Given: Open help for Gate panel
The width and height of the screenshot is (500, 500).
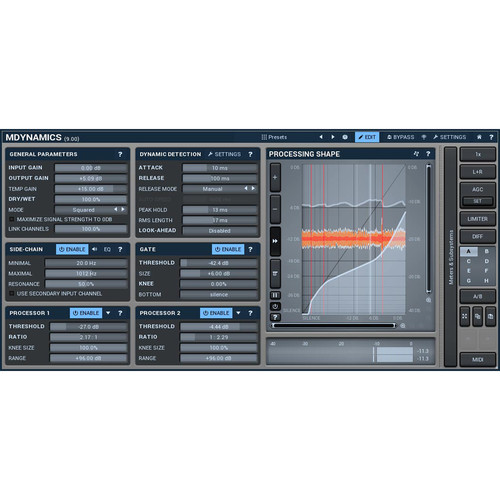Looking at the screenshot, I should [x=250, y=249].
